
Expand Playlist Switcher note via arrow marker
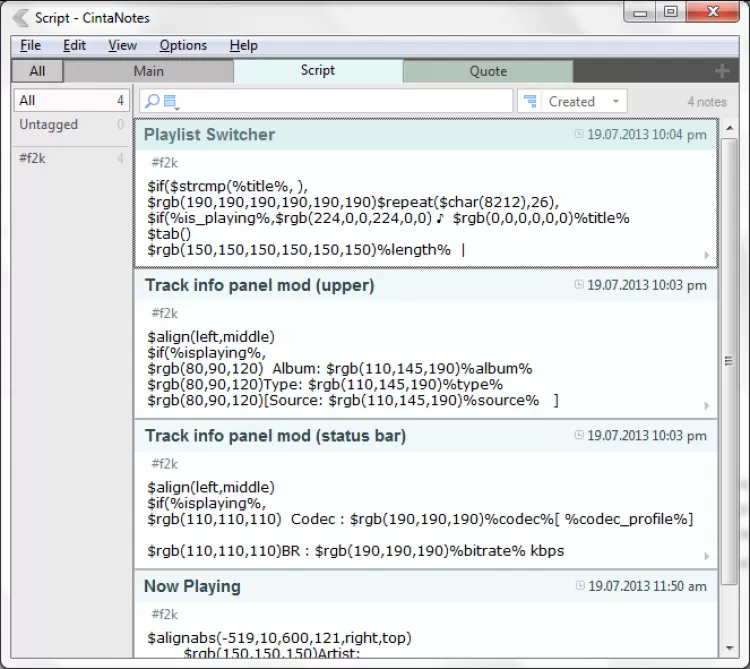click(706, 255)
